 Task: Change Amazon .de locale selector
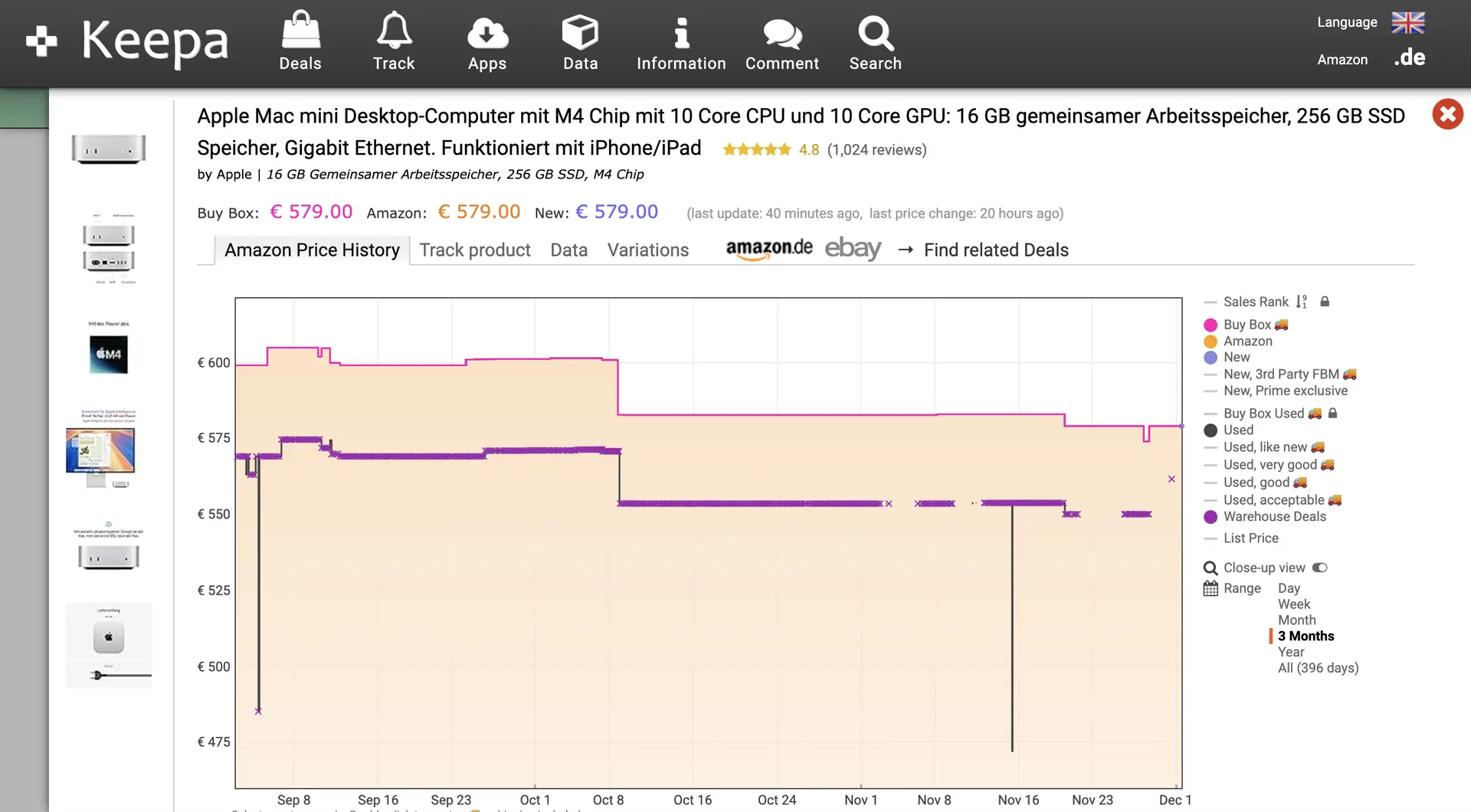(1410, 58)
